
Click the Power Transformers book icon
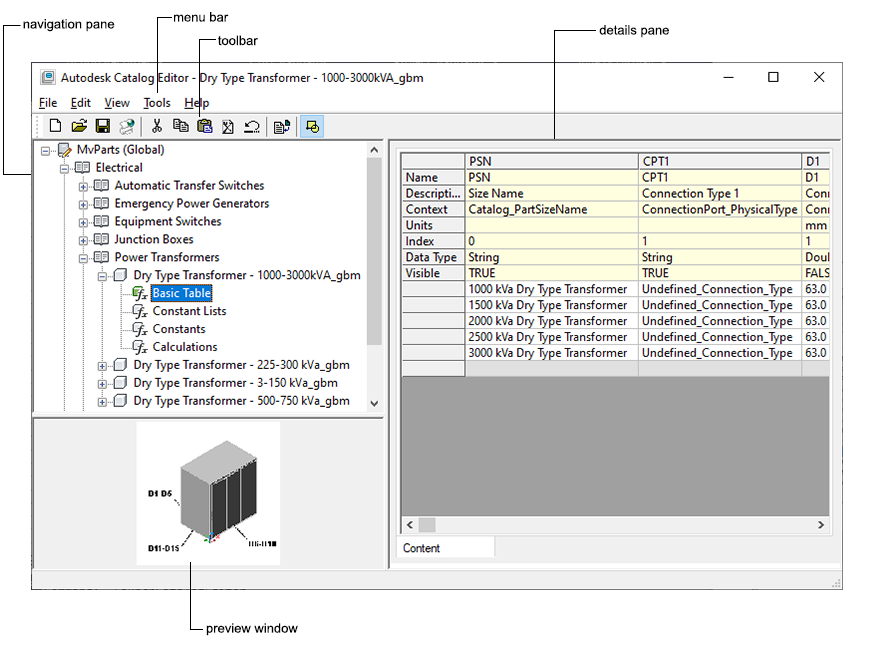click(x=101, y=257)
